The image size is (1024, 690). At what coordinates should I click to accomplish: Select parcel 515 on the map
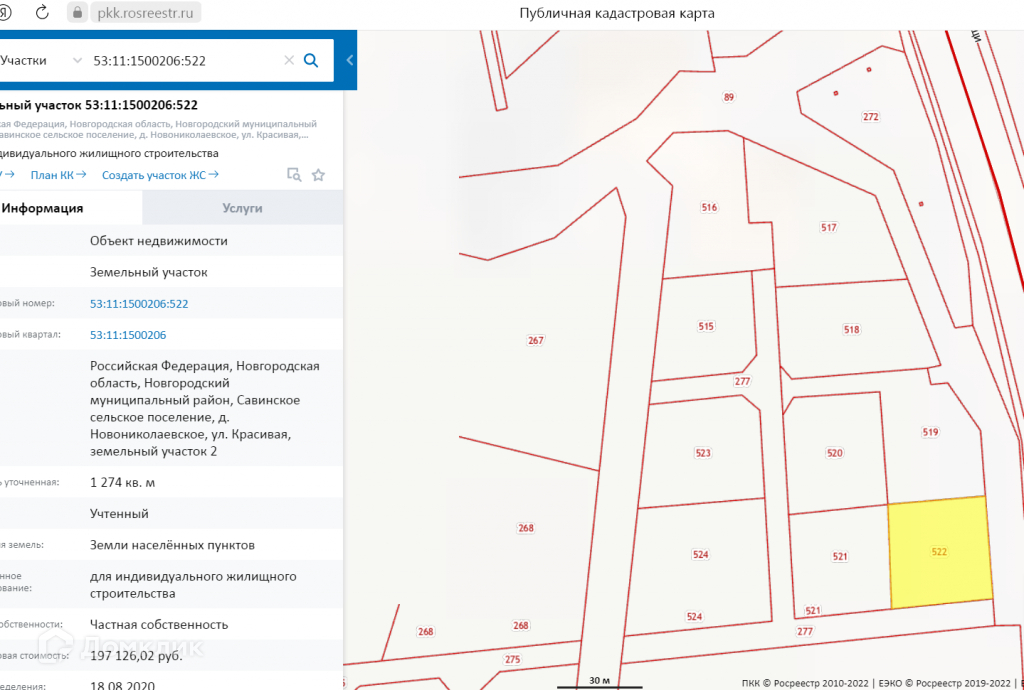[706, 326]
